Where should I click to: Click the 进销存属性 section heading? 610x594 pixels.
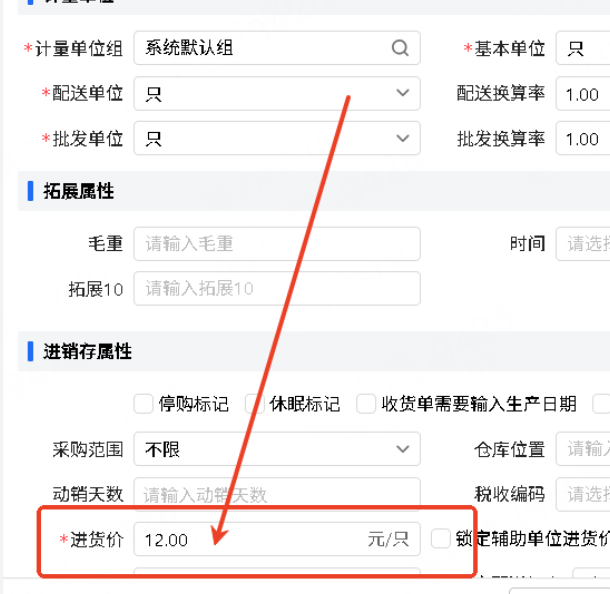pos(87,352)
